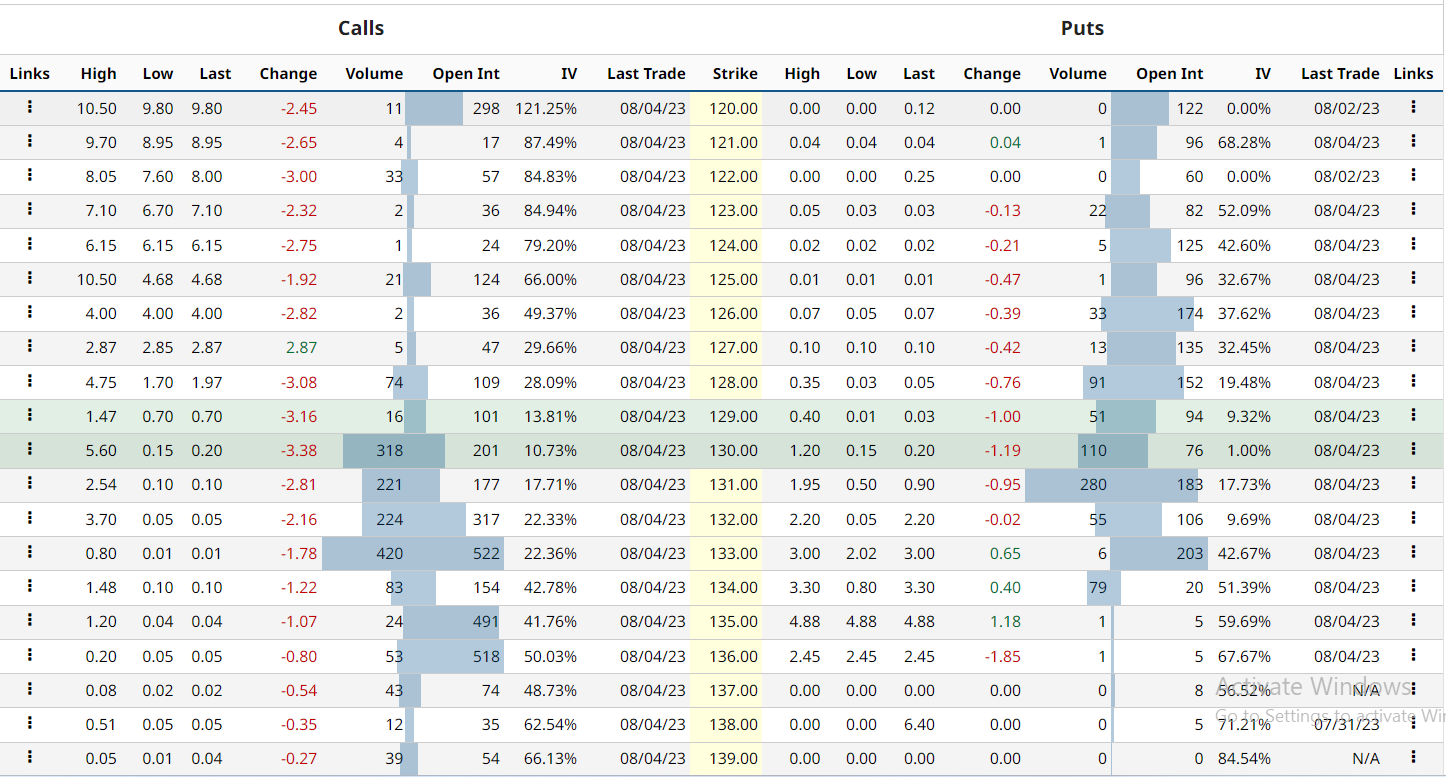Select Calls volume value 420
Screen dimensions: 1446x777
pyautogui.click(x=390, y=553)
